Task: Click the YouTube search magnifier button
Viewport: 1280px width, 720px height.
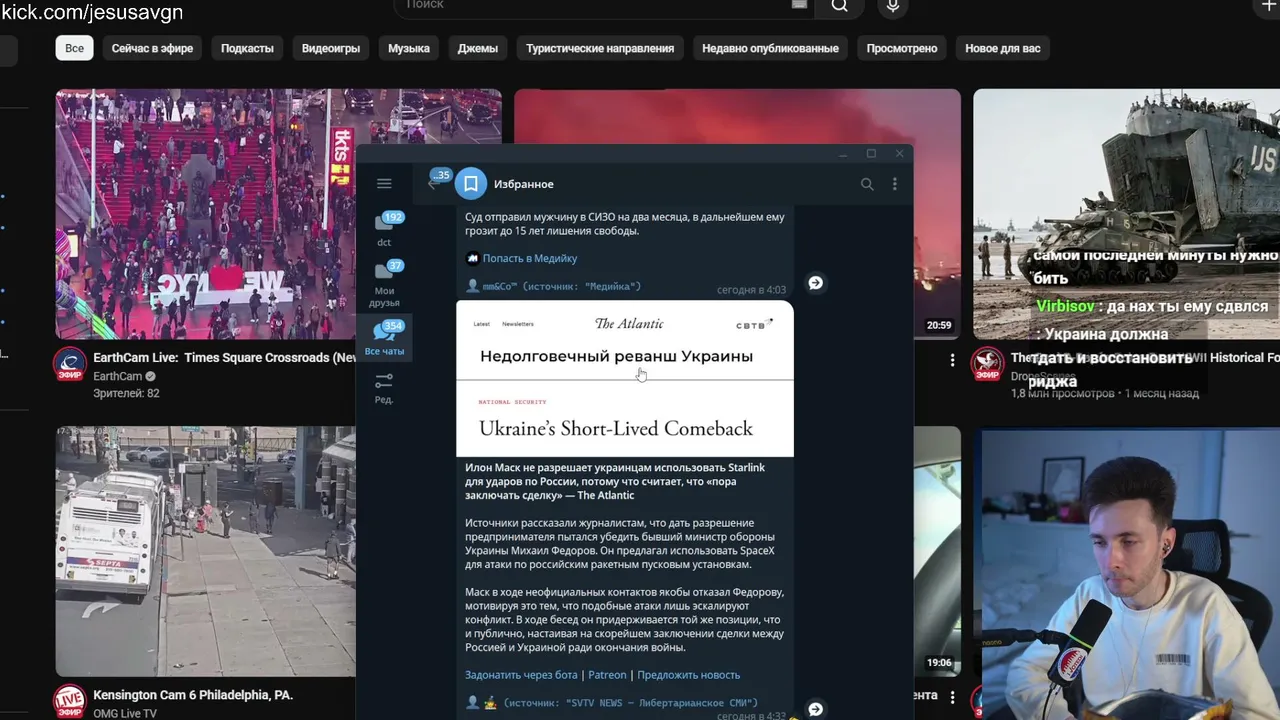Action: pos(839,6)
